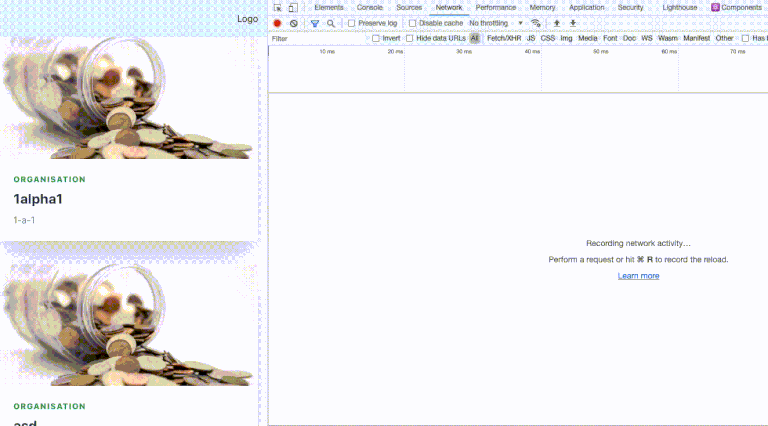The image size is (768, 426).
Task: Click the Logo text in page header
Action: click(247, 19)
